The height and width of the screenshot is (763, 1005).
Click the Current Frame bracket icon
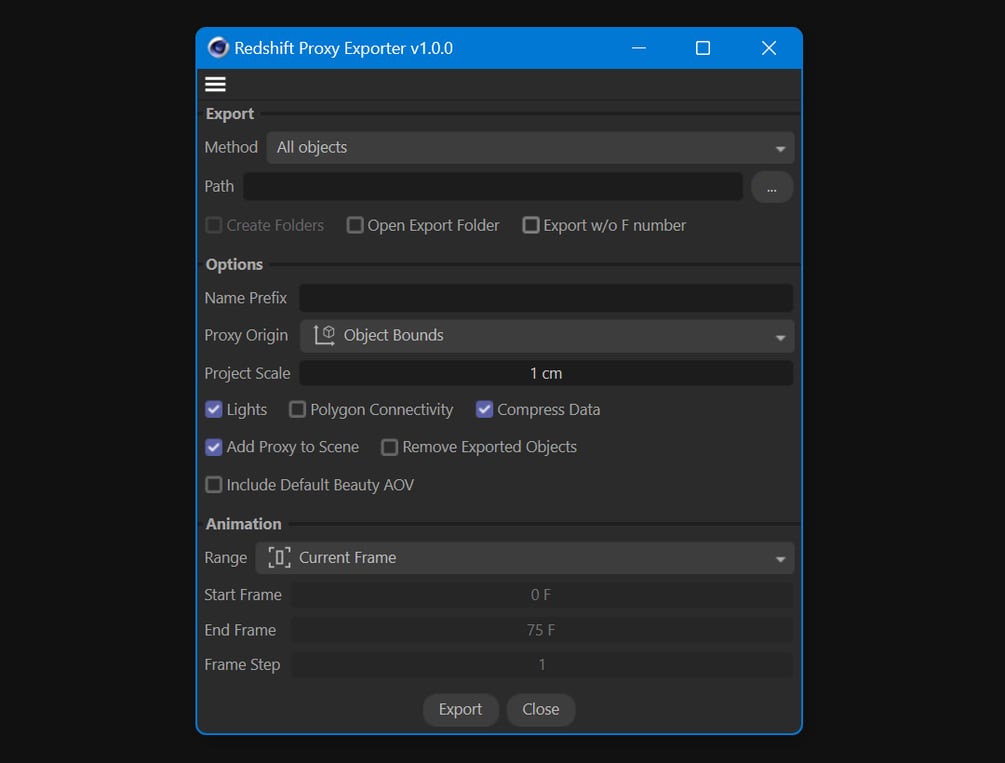[279, 557]
